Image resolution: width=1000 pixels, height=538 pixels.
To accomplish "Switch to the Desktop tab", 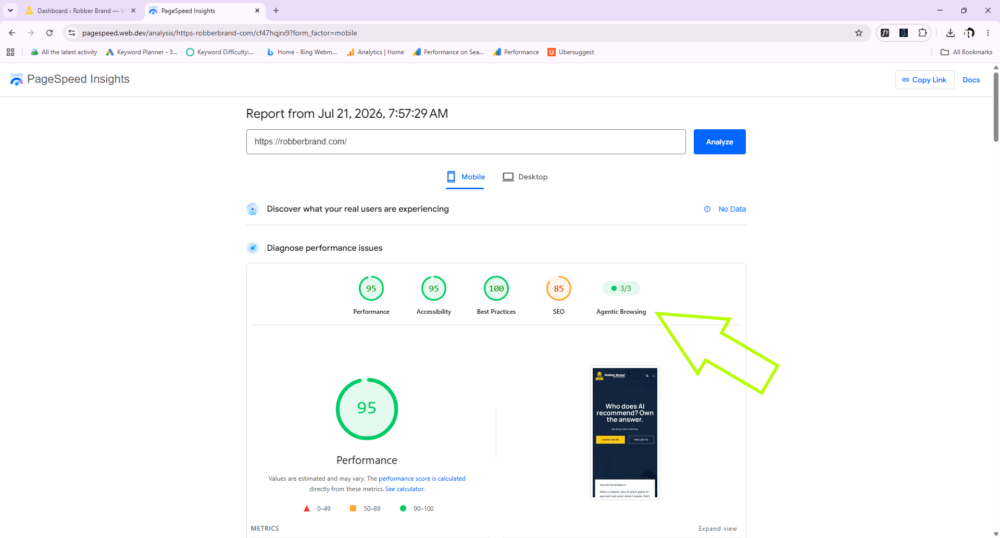I will (x=525, y=177).
